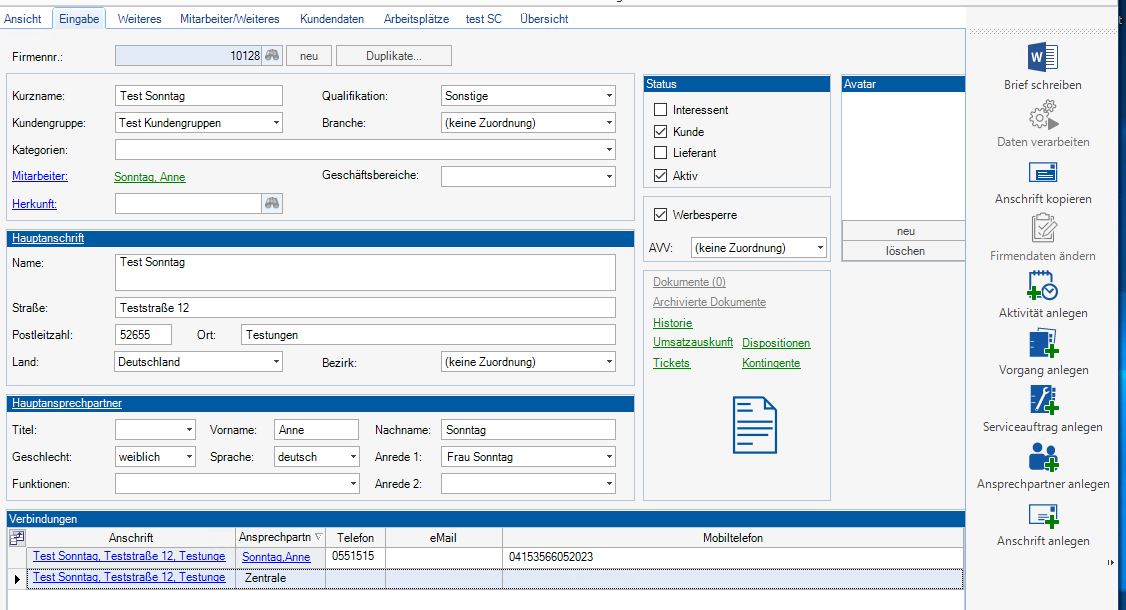Open Aktivität anlegen from the sidebar

[x=1043, y=286]
